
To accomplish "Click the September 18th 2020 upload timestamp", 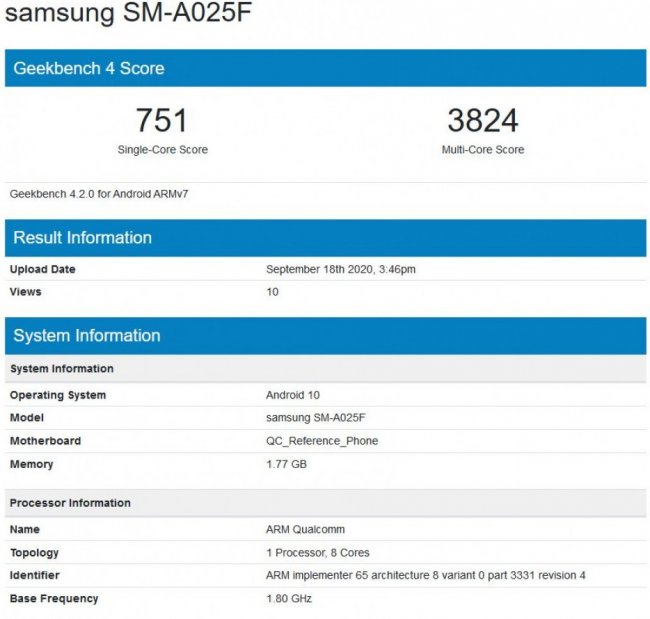I will click(x=340, y=269).
